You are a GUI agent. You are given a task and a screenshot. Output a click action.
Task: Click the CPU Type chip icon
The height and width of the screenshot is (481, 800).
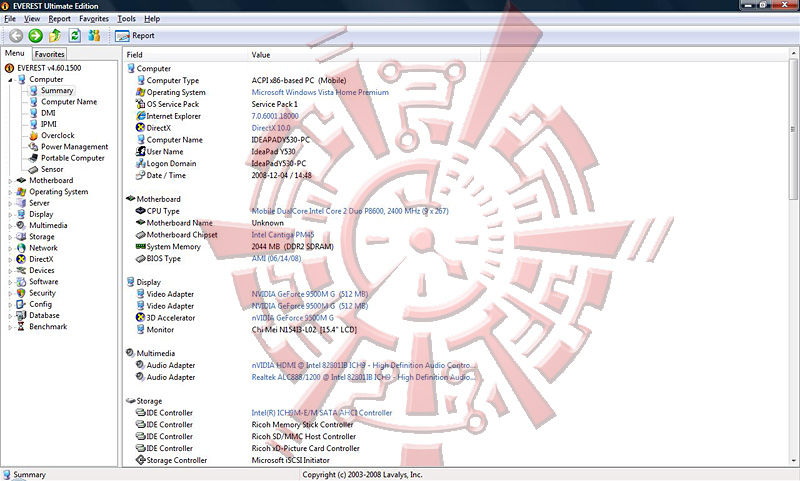(140, 211)
